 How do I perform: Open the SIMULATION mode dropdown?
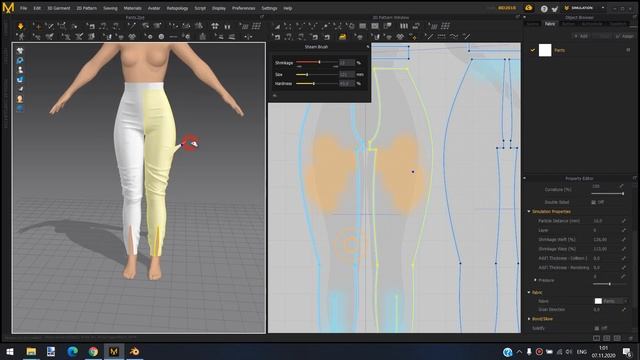[584, 8]
